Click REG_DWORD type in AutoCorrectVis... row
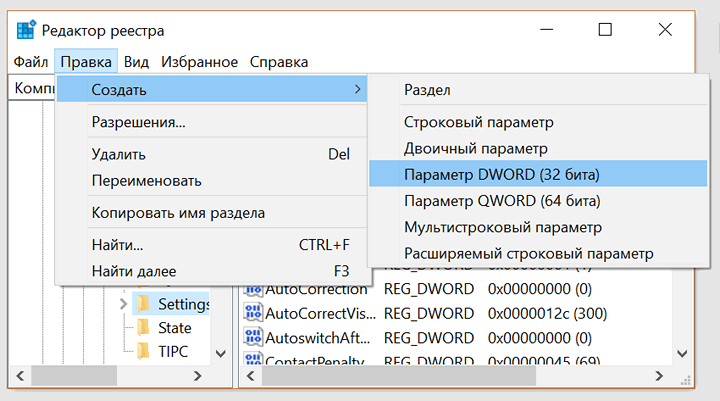The image size is (720, 401). coord(429,313)
